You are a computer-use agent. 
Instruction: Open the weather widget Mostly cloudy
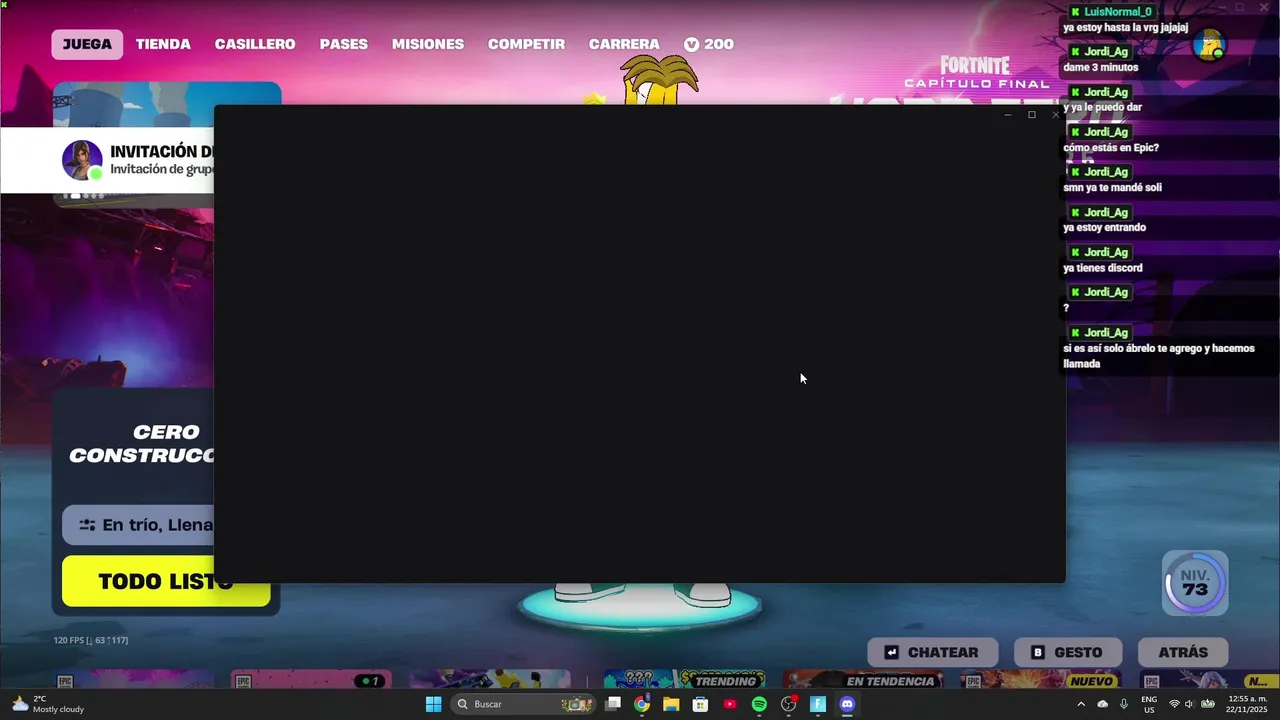coord(47,704)
